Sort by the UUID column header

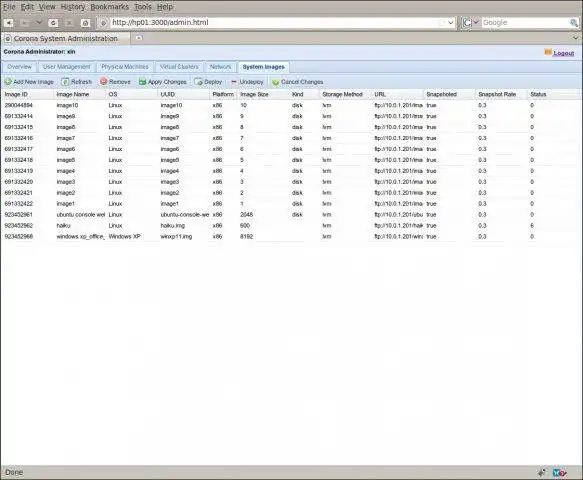pyautogui.click(x=184, y=94)
